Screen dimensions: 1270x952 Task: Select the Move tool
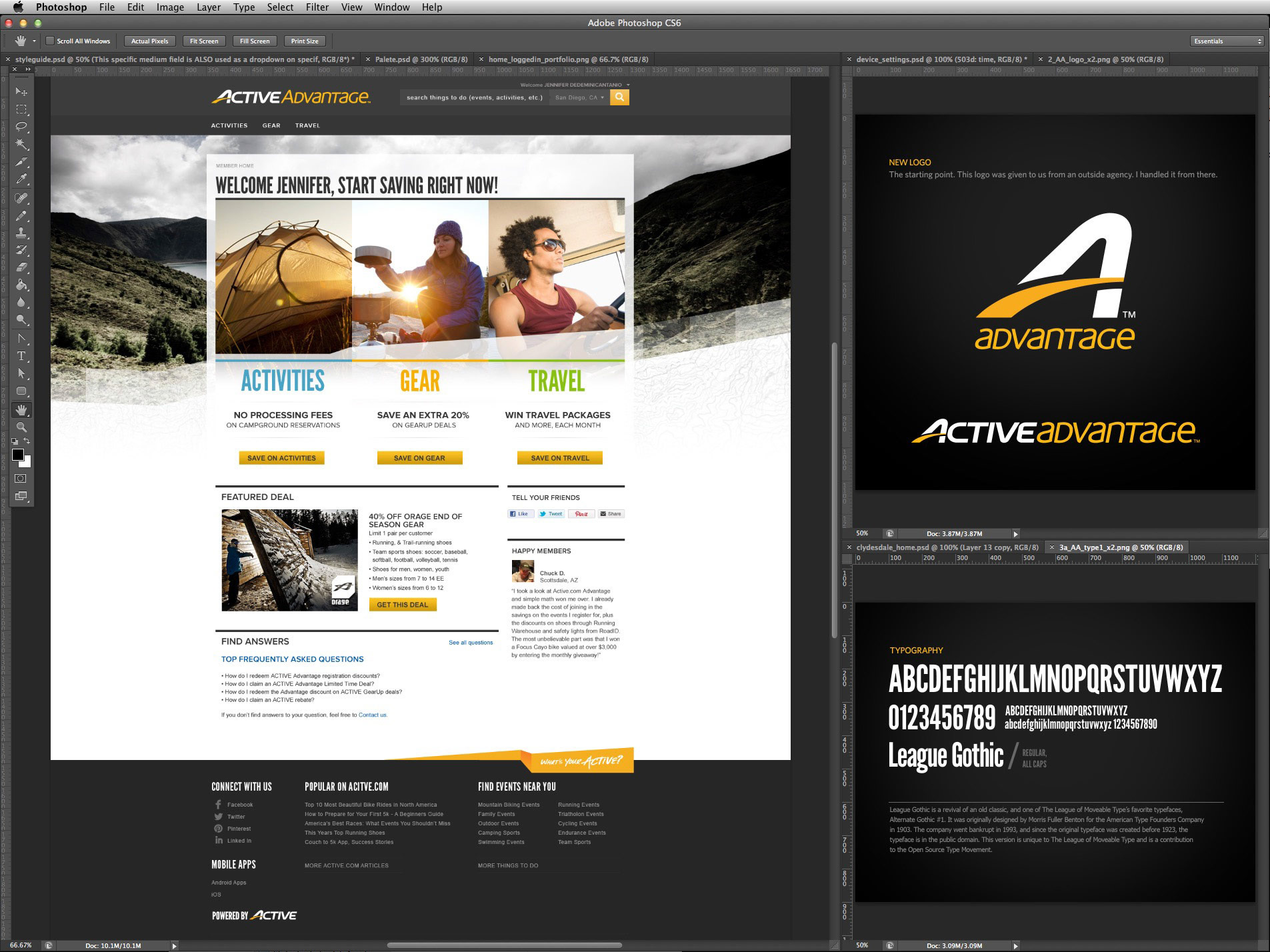21,91
